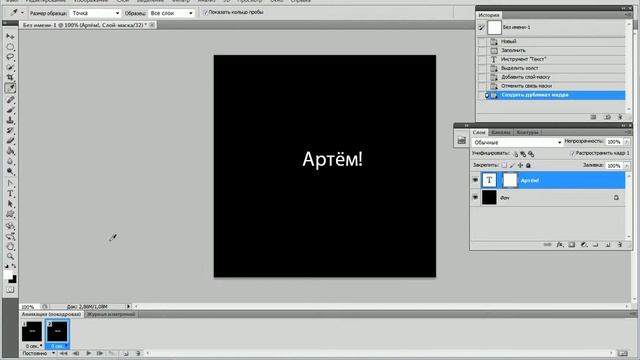The image size is (640, 360).
Task: Add layer mask from Layers panel bottom
Action: (x=571, y=244)
